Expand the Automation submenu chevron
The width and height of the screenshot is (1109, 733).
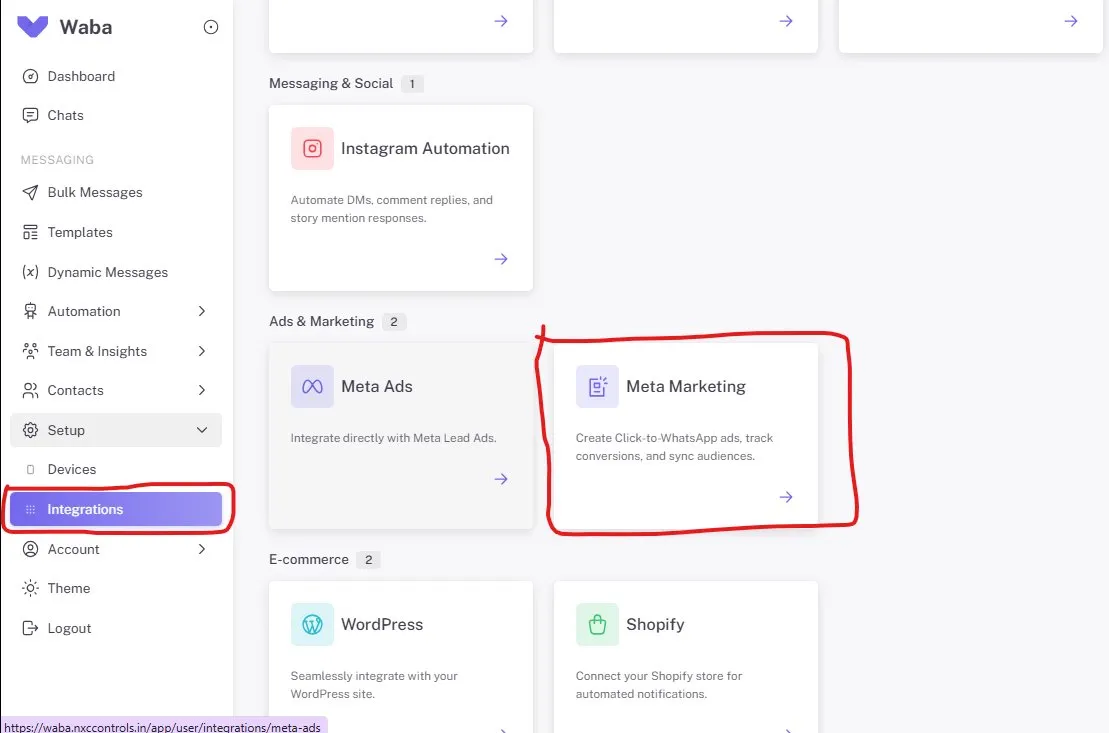click(x=202, y=311)
